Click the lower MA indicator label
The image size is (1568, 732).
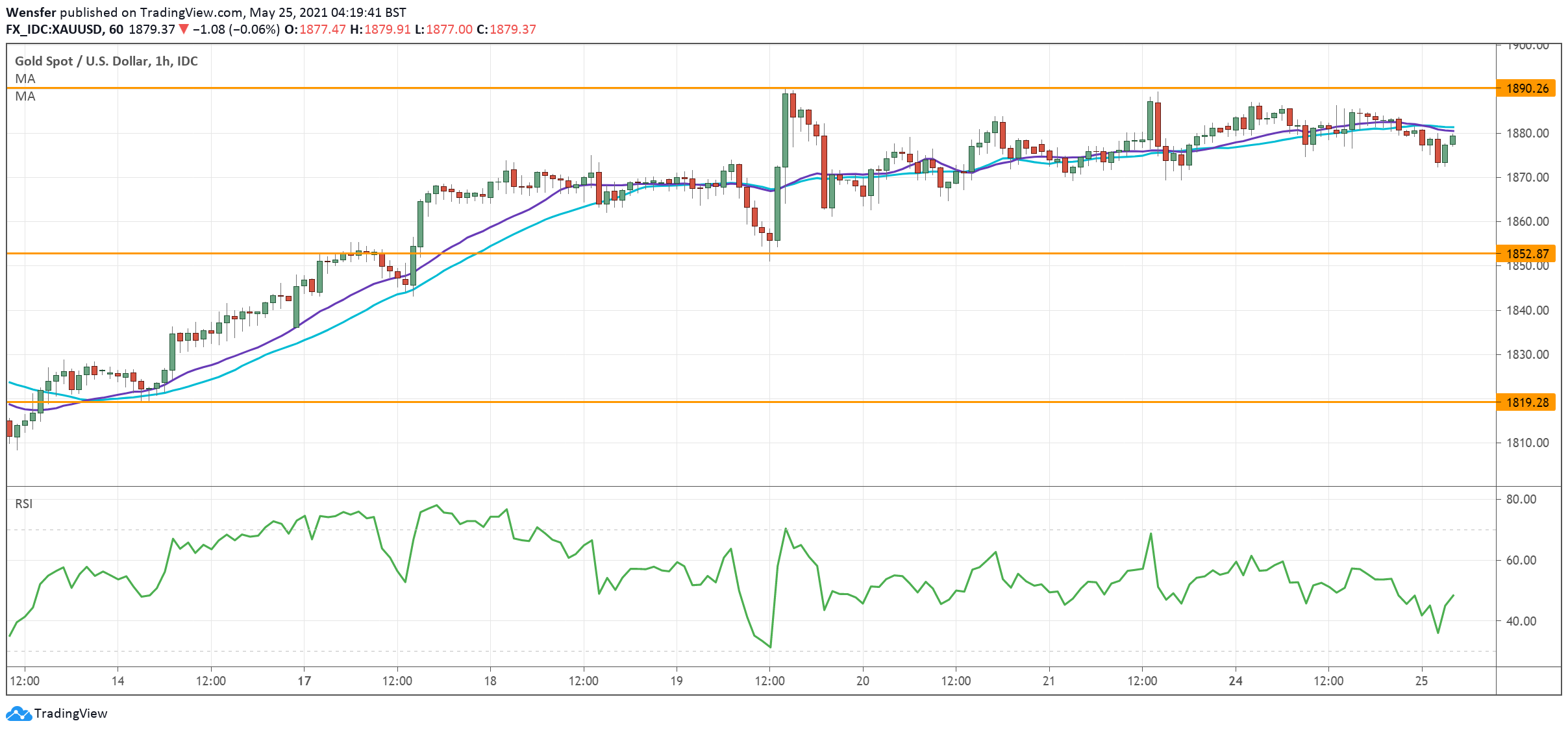click(x=25, y=96)
